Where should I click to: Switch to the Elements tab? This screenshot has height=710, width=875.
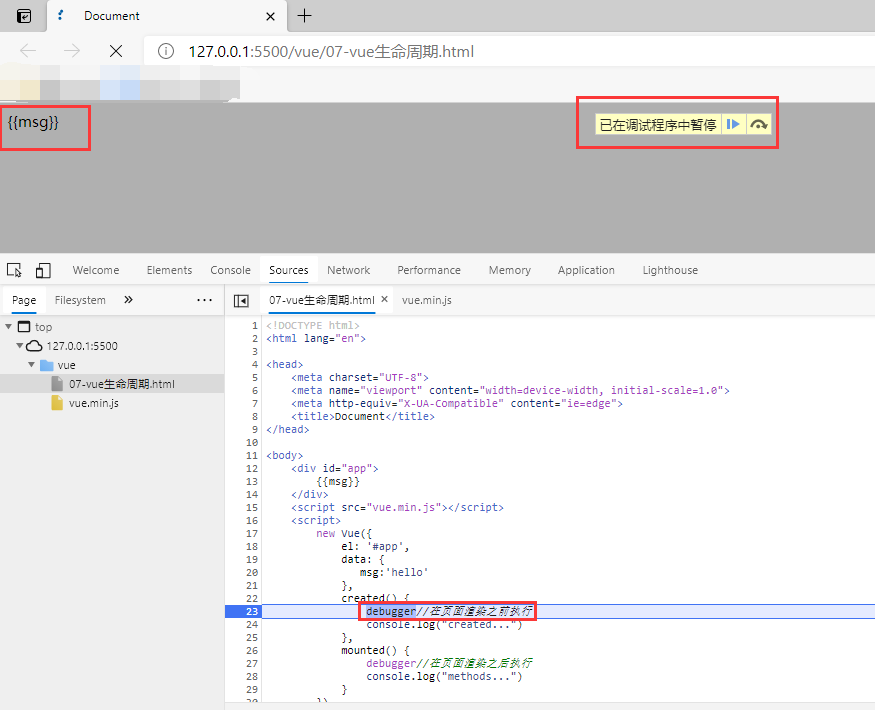(x=169, y=270)
